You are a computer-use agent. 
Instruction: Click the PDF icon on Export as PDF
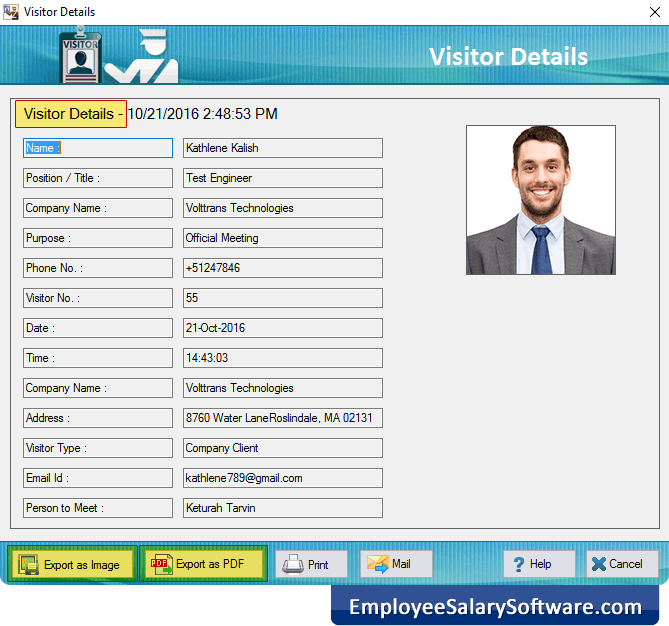coord(161,564)
